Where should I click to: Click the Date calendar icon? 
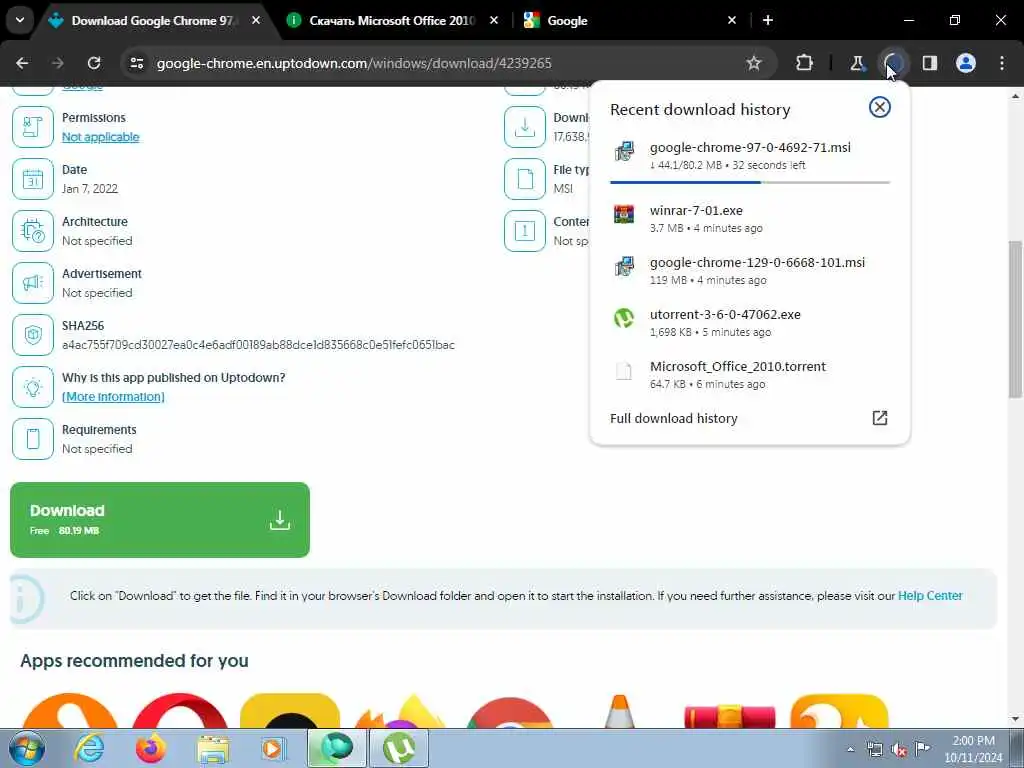(33, 179)
